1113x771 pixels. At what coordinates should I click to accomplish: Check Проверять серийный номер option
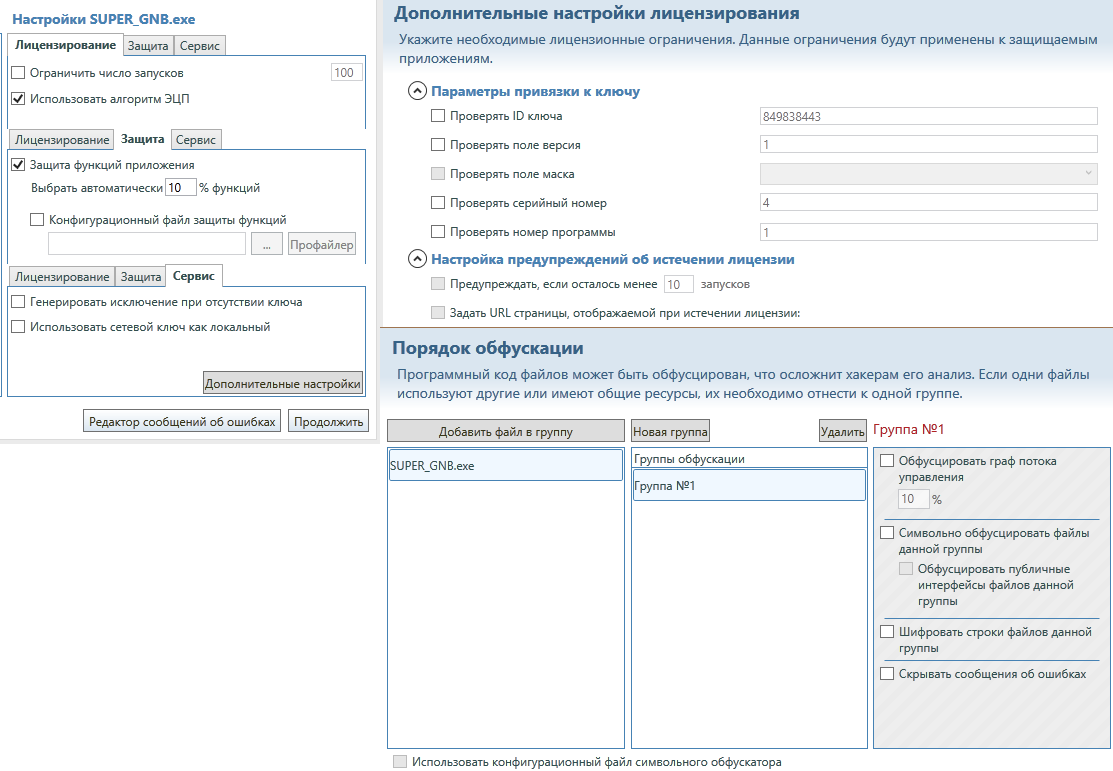[438, 203]
